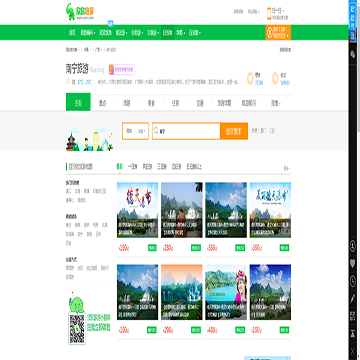Open the clock history icon in the dark sidebar

[x=353, y=282]
